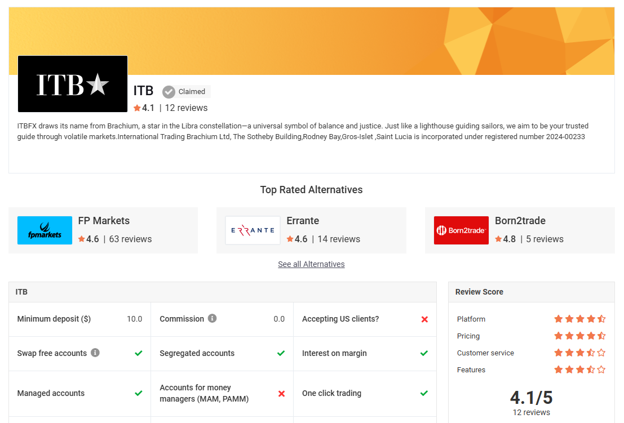The image size is (624, 423).
Task: Click the green check for One click trading
Action: point(424,393)
